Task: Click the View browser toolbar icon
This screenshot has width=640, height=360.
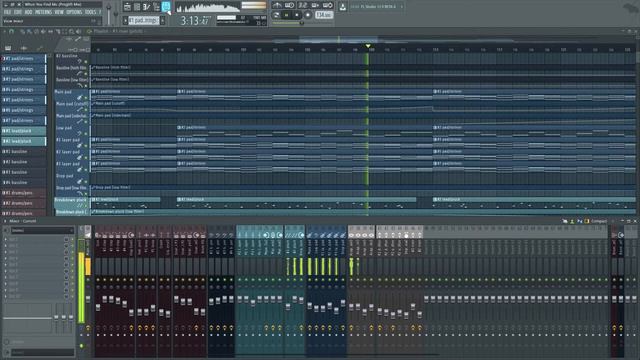Action: [156, 7]
